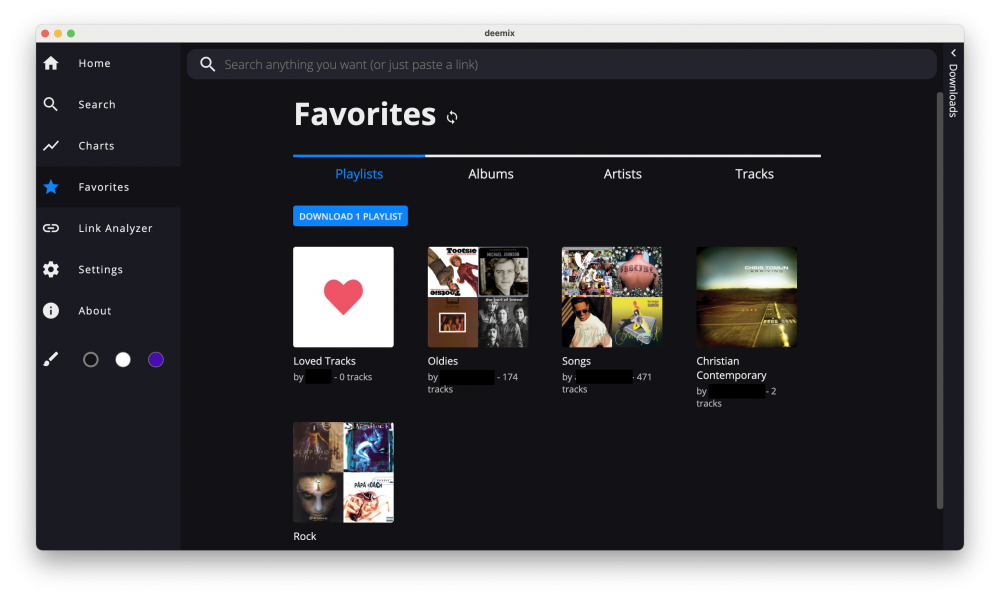
Task: Open Settings gear icon
Action: coord(51,269)
